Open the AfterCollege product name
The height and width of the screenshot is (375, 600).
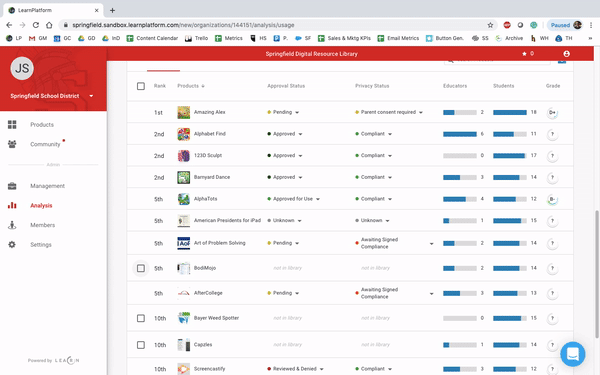pyautogui.click(x=208, y=293)
